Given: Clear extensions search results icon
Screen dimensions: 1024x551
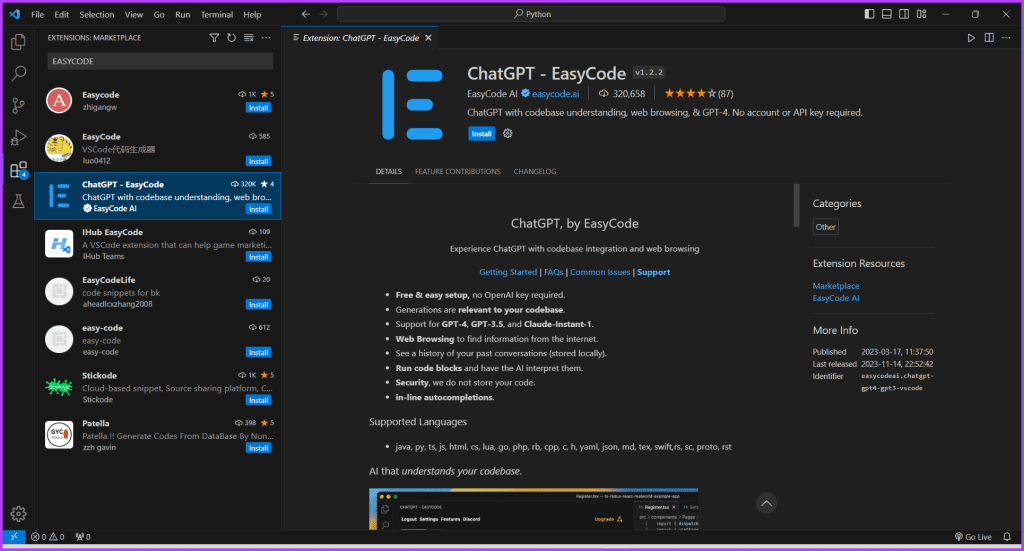Looking at the screenshot, I should click(249, 38).
